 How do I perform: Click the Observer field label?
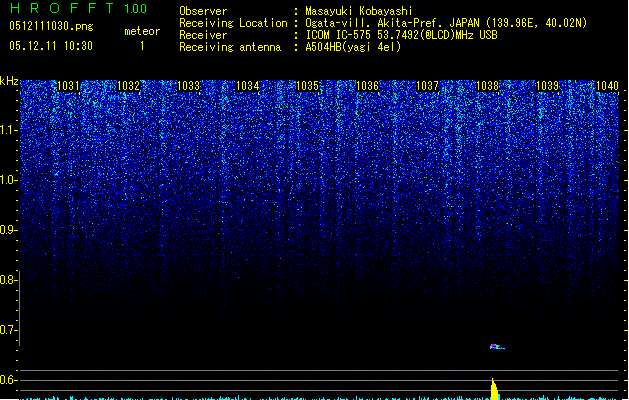[x=203, y=11]
